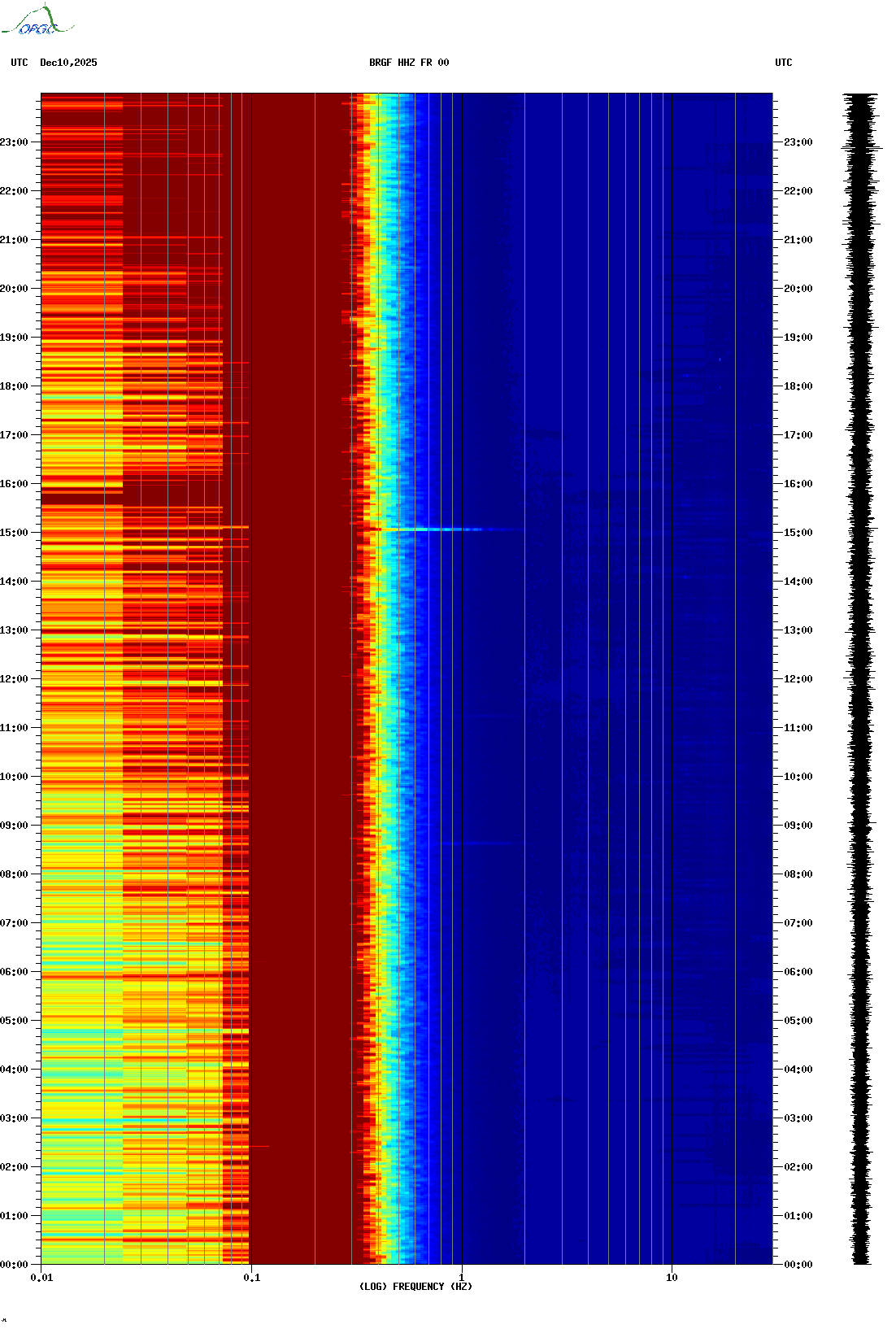Click the 19:00 label on the right time axis
The image size is (896, 1329).
click(x=798, y=338)
